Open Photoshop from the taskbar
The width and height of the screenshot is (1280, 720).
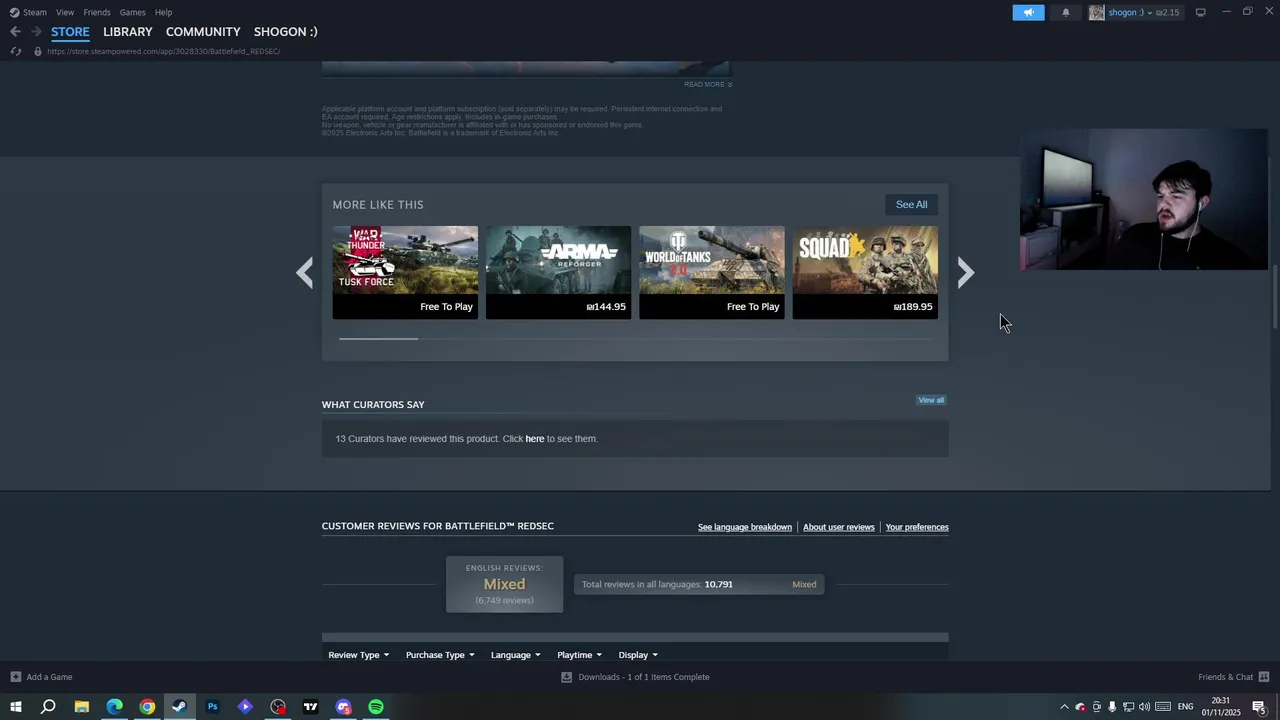[212, 707]
